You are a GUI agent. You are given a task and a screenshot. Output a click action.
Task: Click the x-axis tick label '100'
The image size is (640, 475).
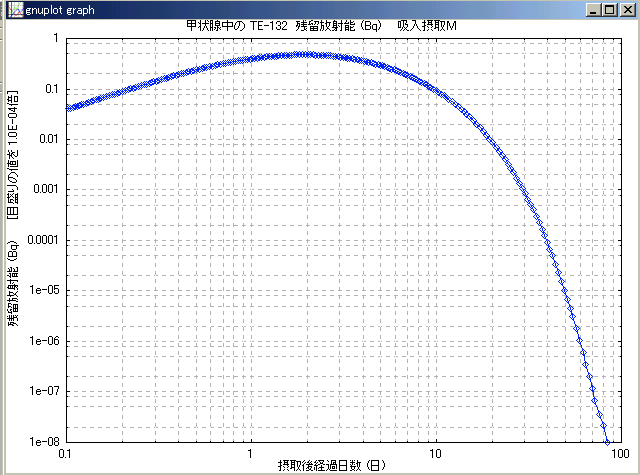616,453
